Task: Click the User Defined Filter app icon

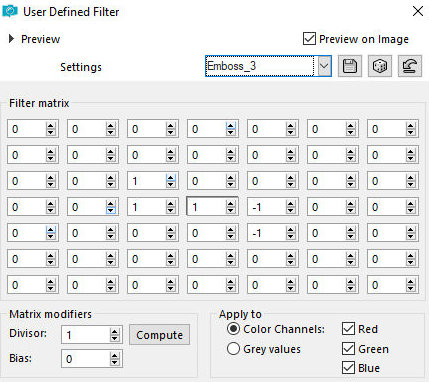Action: click(x=9, y=12)
